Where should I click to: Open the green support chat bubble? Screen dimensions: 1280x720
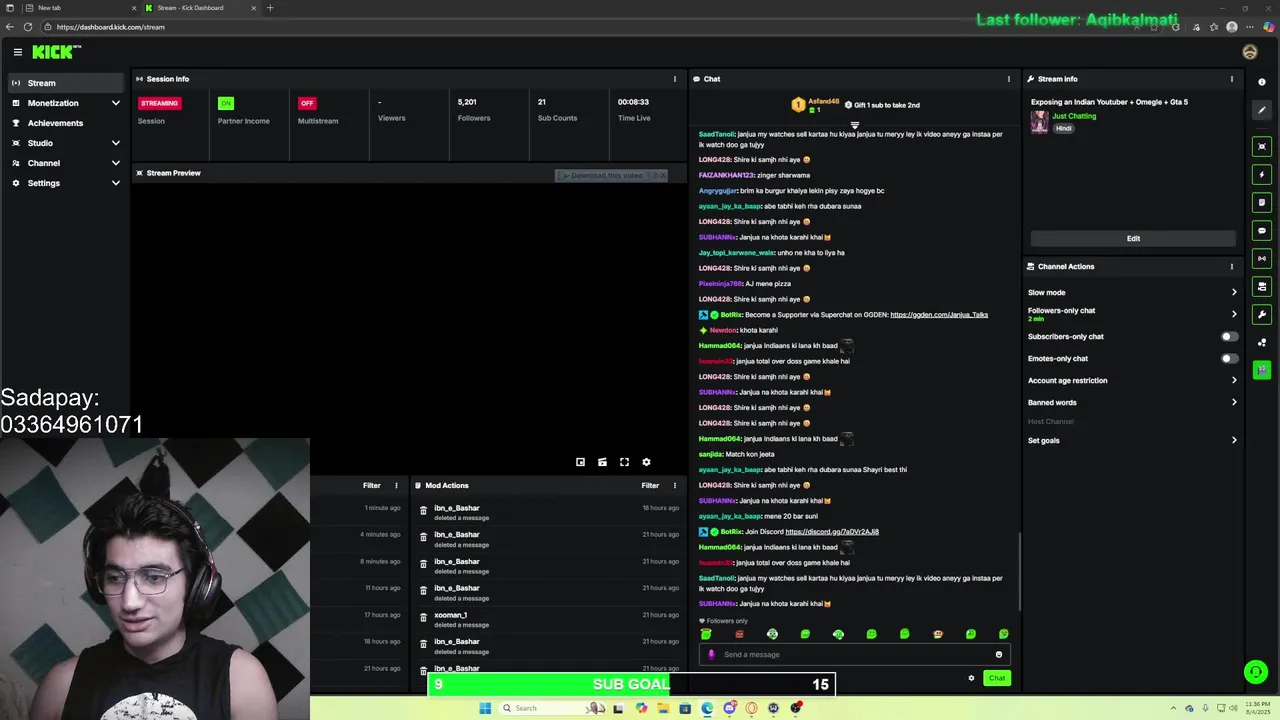[x=1255, y=672]
